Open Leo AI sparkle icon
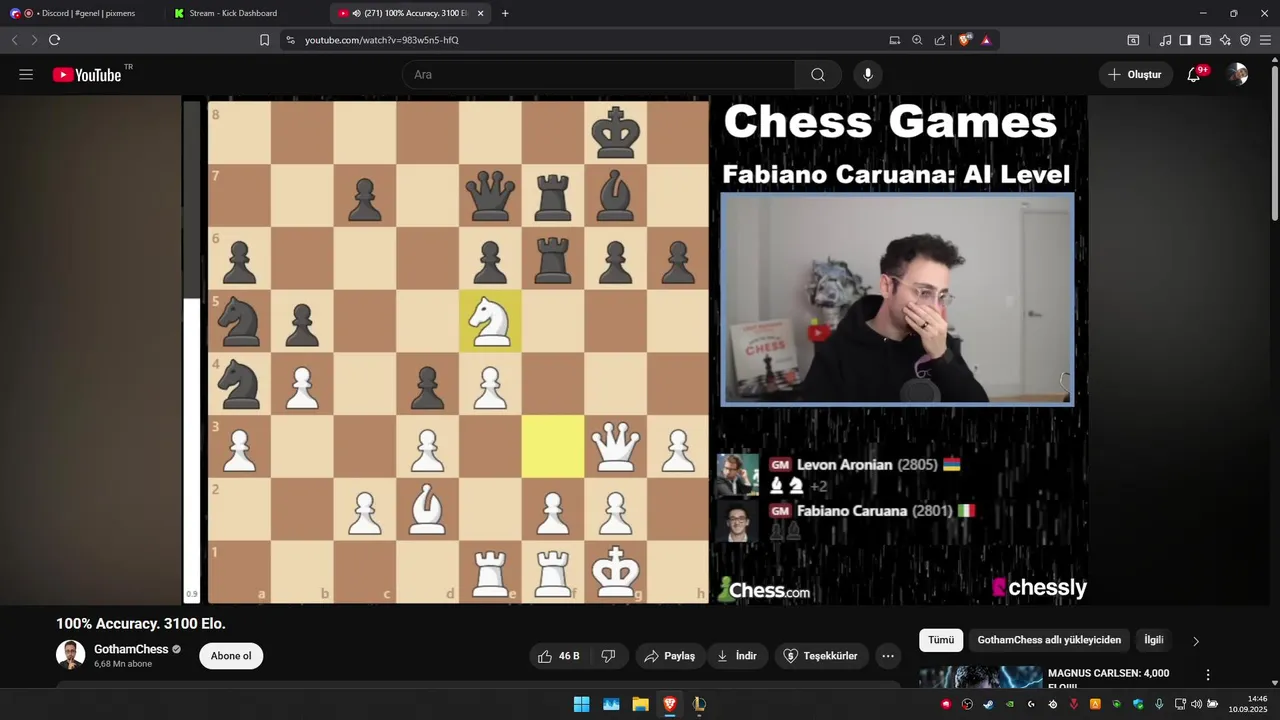This screenshot has height=720, width=1280. [x=1225, y=40]
